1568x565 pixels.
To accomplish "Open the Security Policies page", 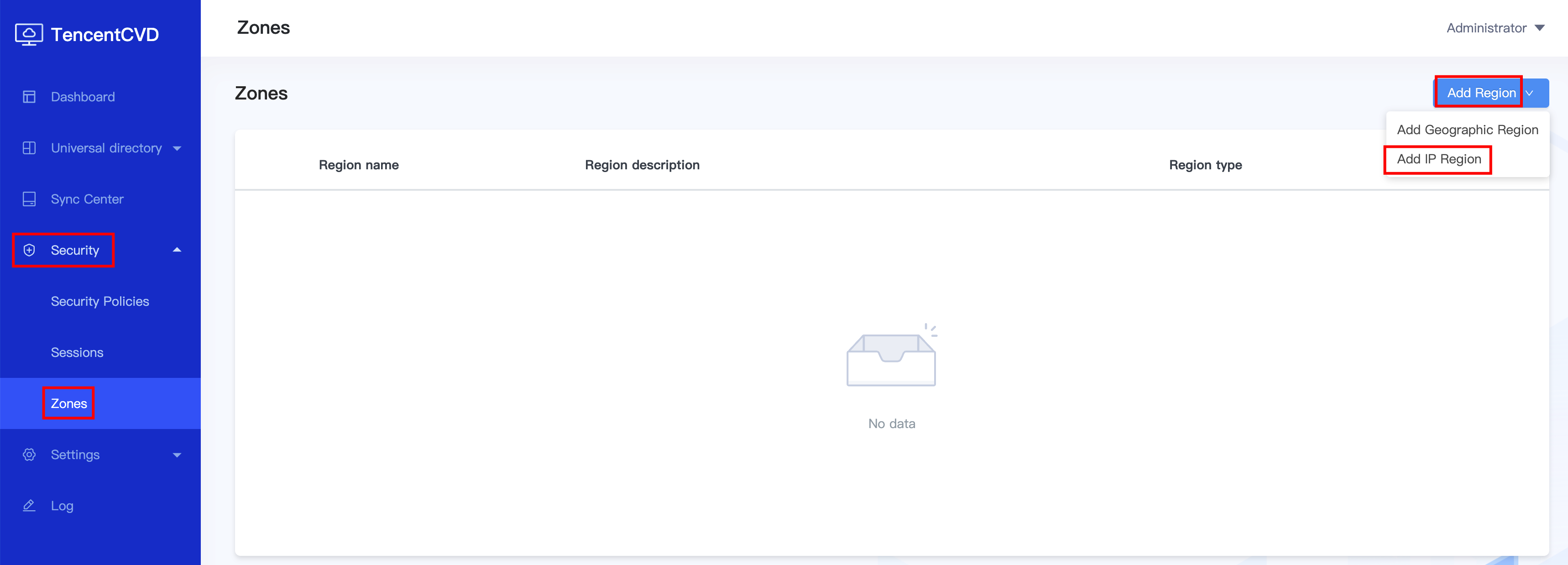I will click(100, 301).
